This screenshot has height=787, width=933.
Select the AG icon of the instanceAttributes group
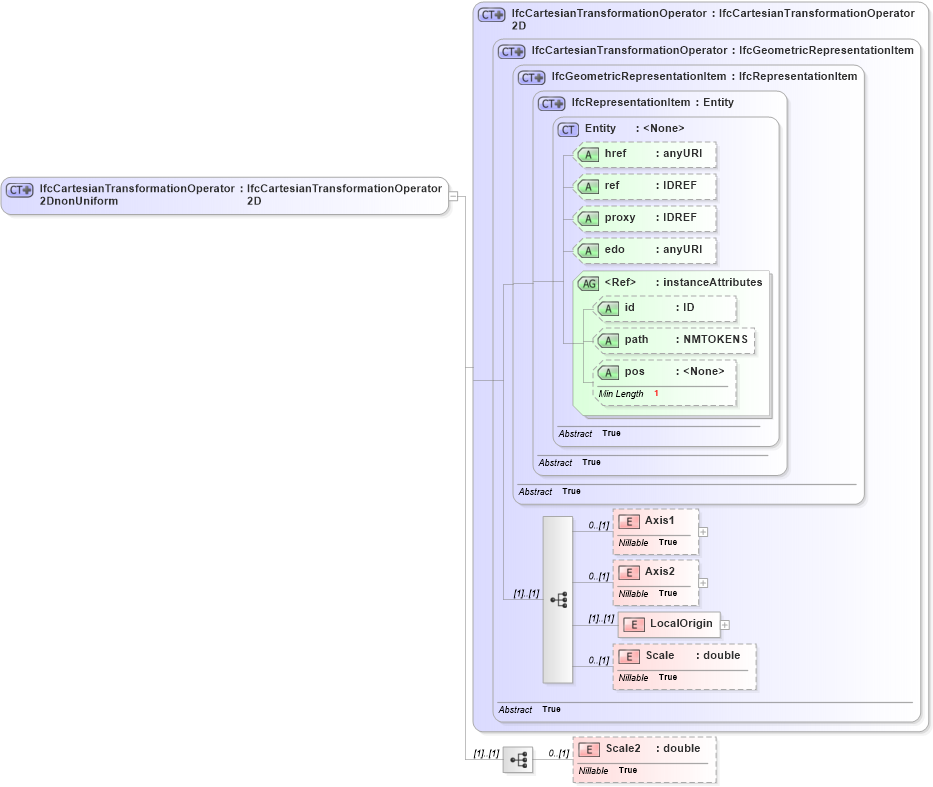pos(589,283)
